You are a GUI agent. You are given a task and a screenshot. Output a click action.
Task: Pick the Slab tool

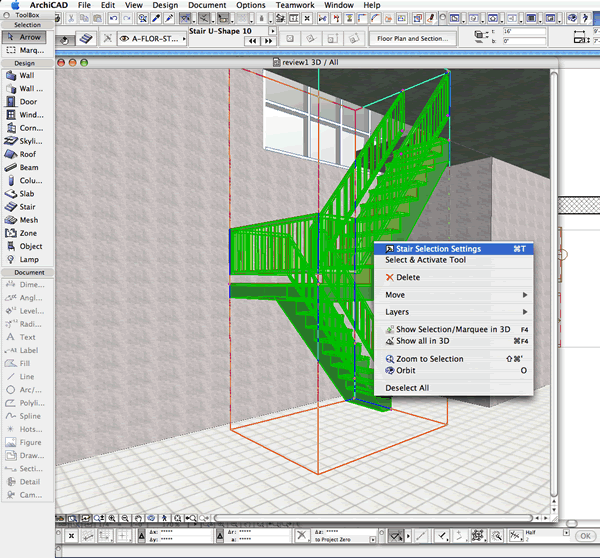pos(27,193)
